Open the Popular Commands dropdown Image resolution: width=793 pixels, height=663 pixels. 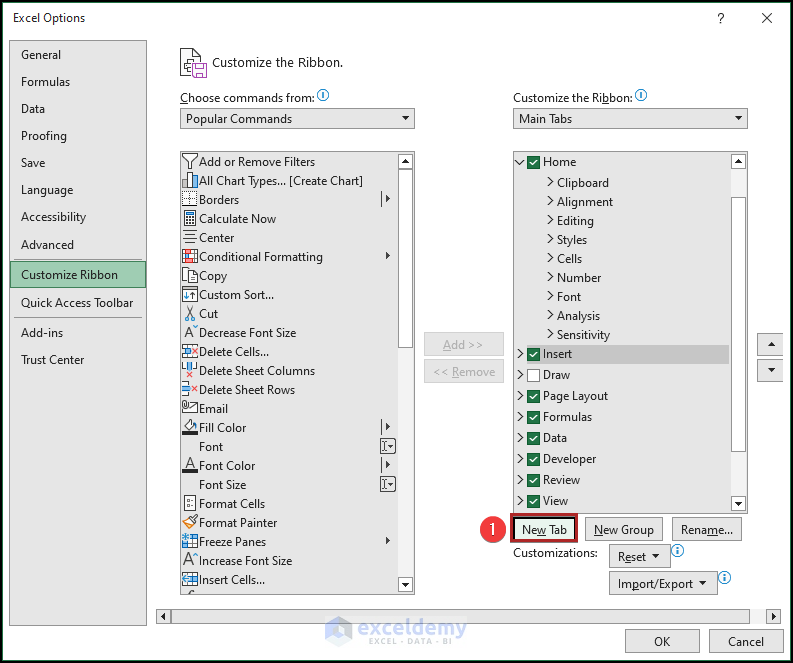click(297, 118)
